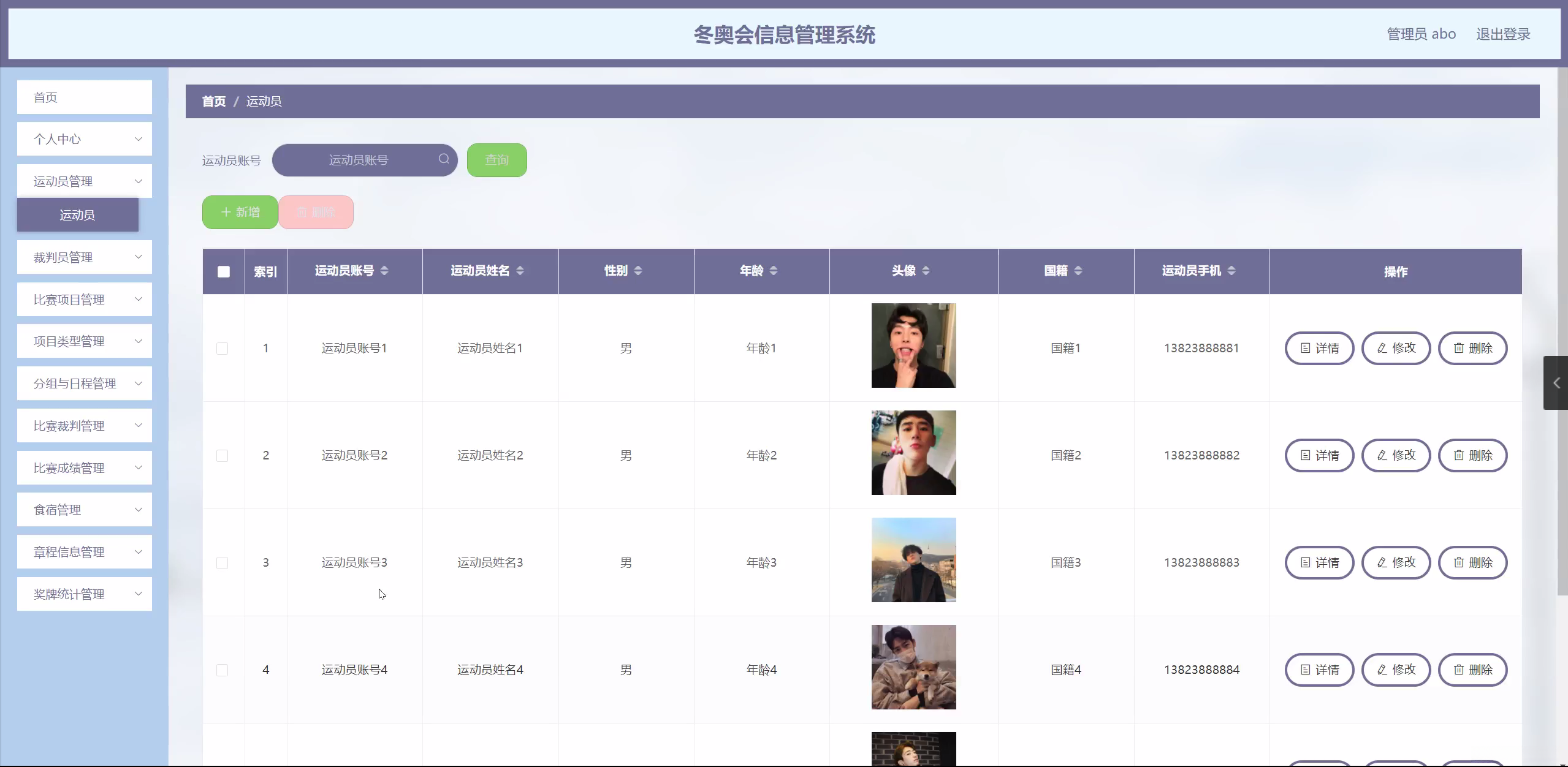Click the green 新增 button
Image resolution: width=1568 pixels, height=767 pixels.
[x=240, y=212]
